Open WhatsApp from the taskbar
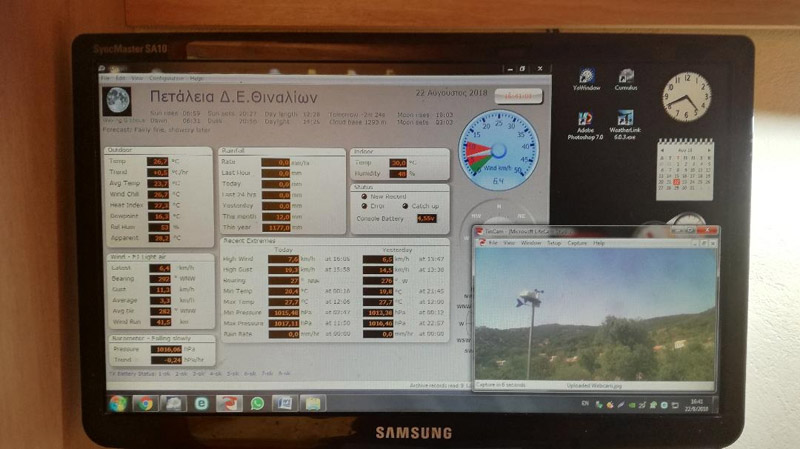This screenshot has height=449, width=800. (x=257, y=402)
